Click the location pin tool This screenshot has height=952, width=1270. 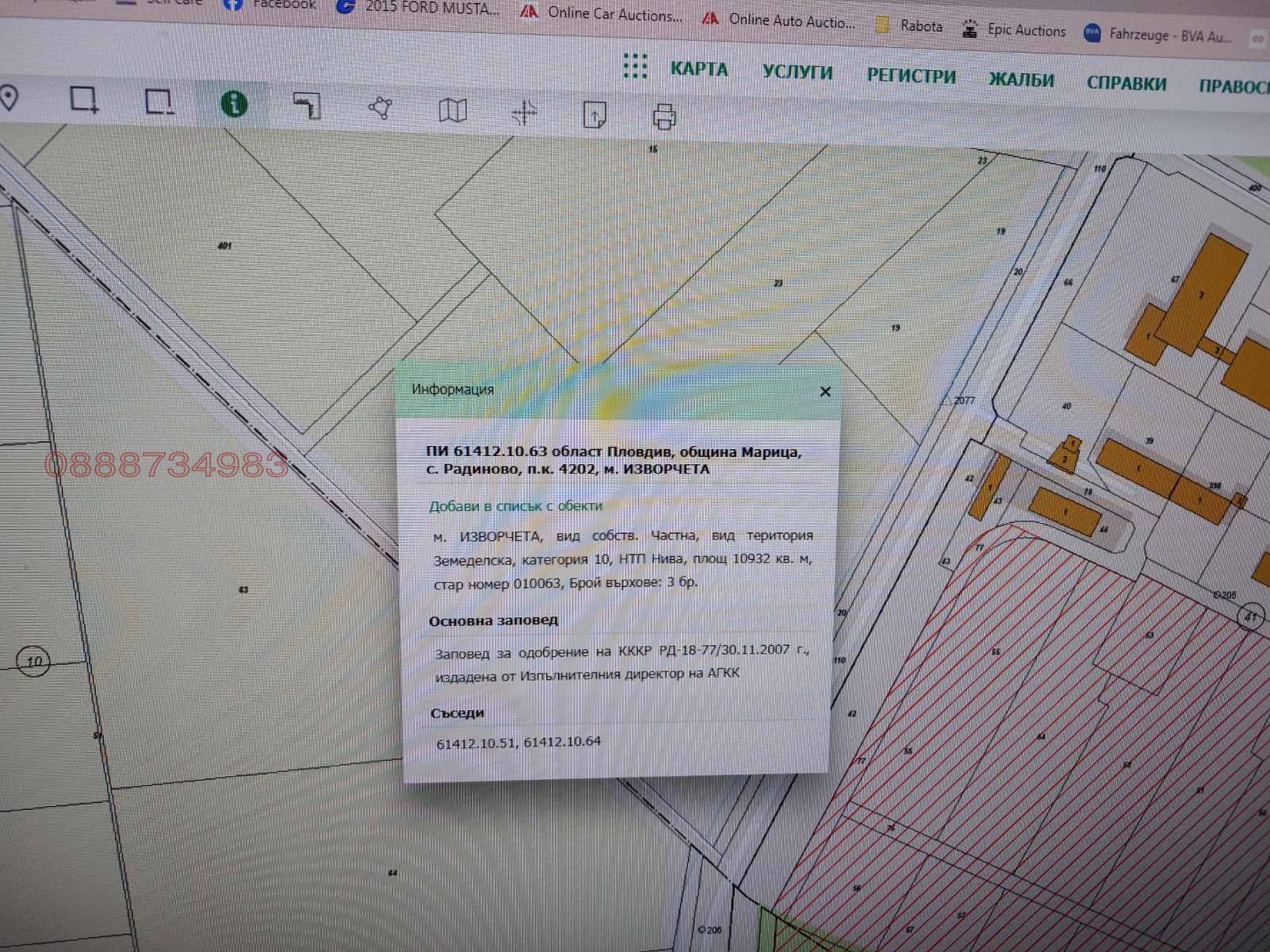[x=9, y=98]
